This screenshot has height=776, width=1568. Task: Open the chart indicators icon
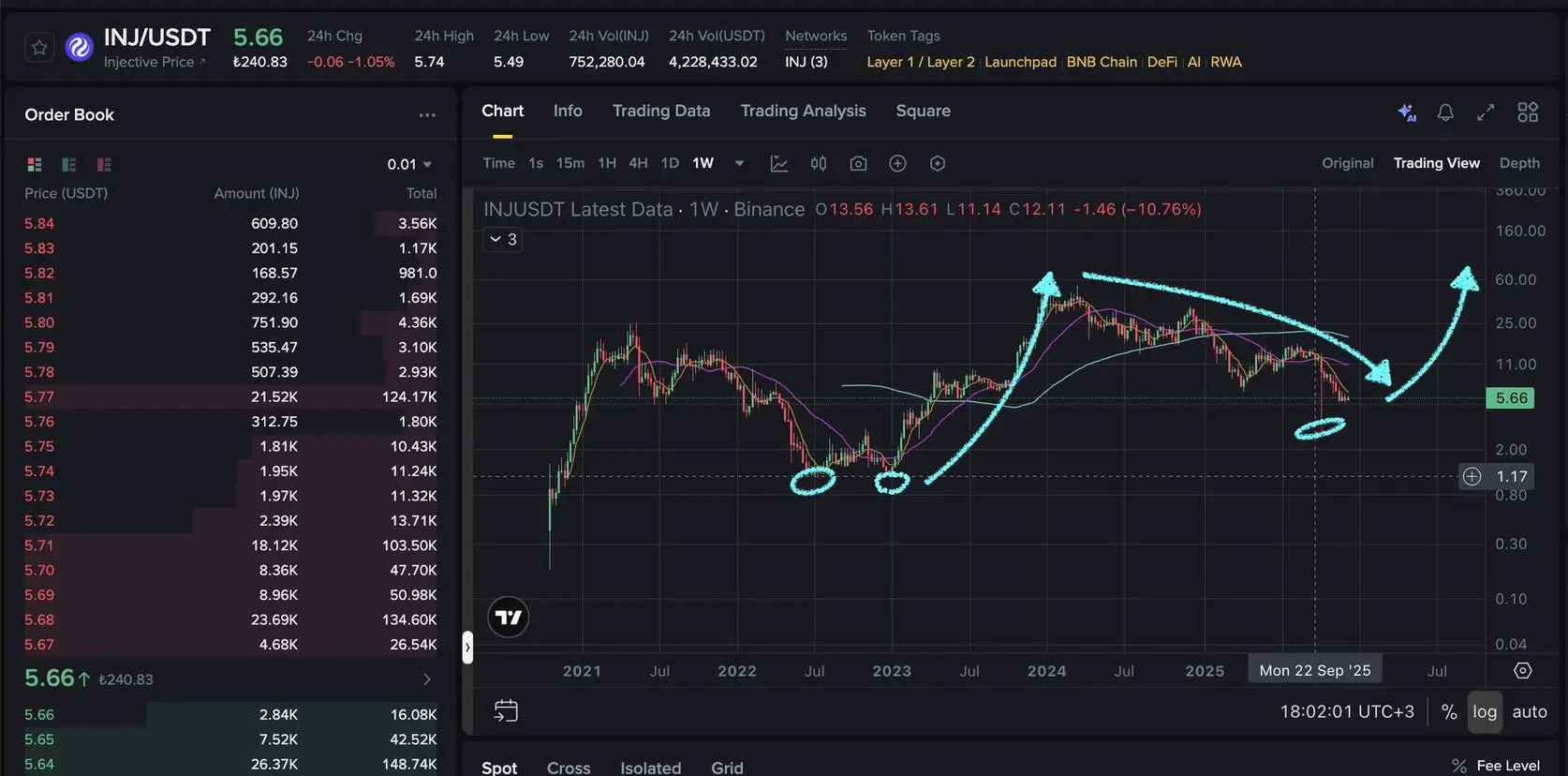click(x=778, y=163)
